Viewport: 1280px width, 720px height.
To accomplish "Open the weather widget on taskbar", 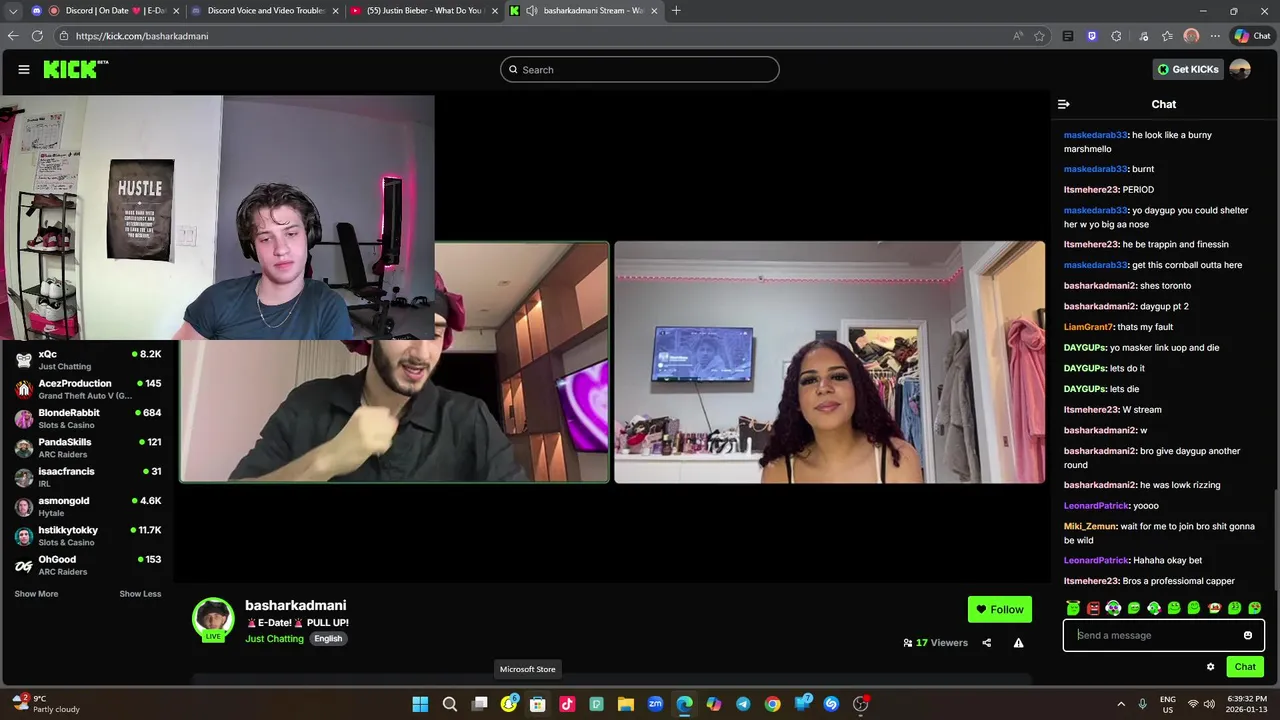I will coord(46,704).
